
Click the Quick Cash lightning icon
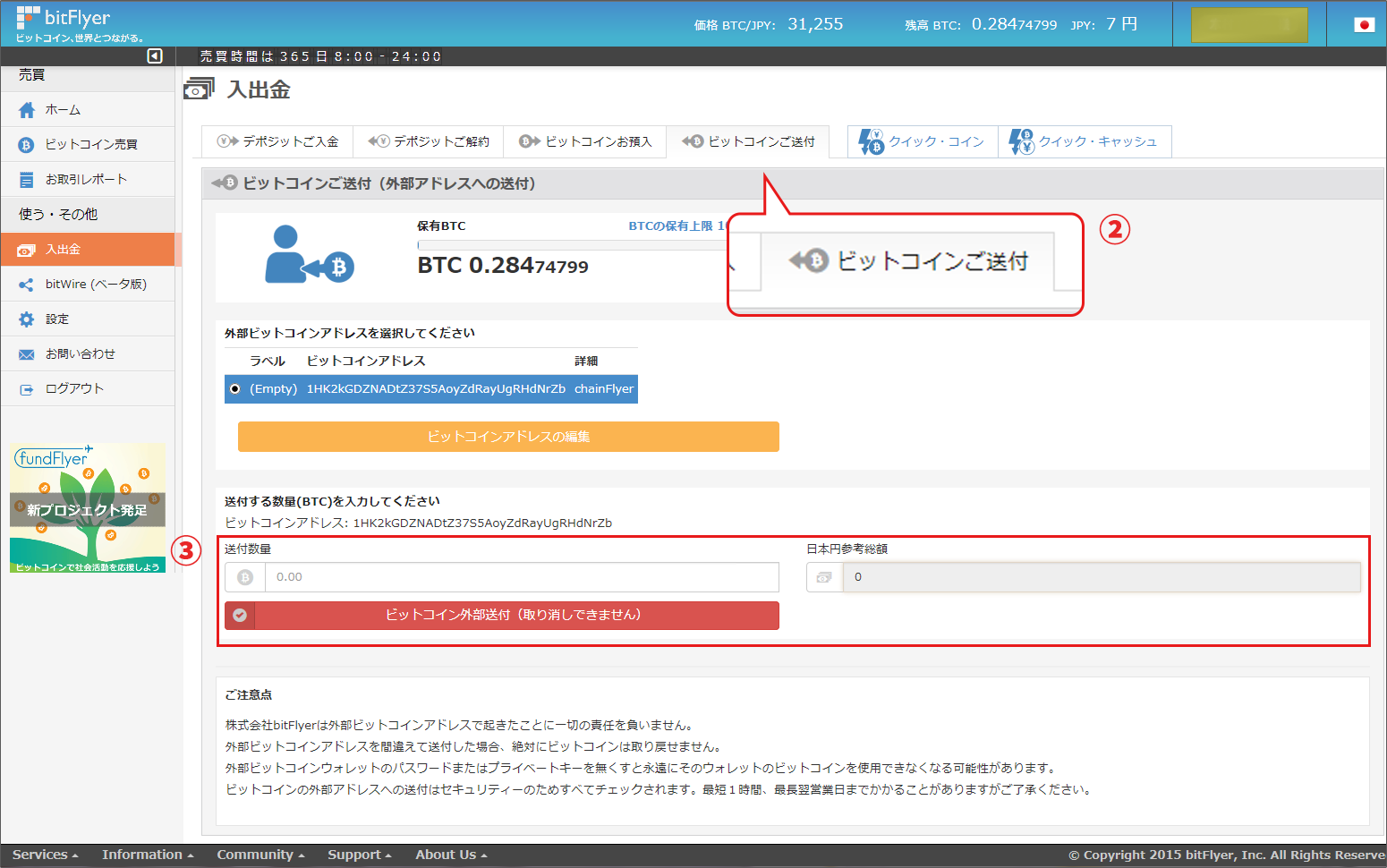point(1021,141)
